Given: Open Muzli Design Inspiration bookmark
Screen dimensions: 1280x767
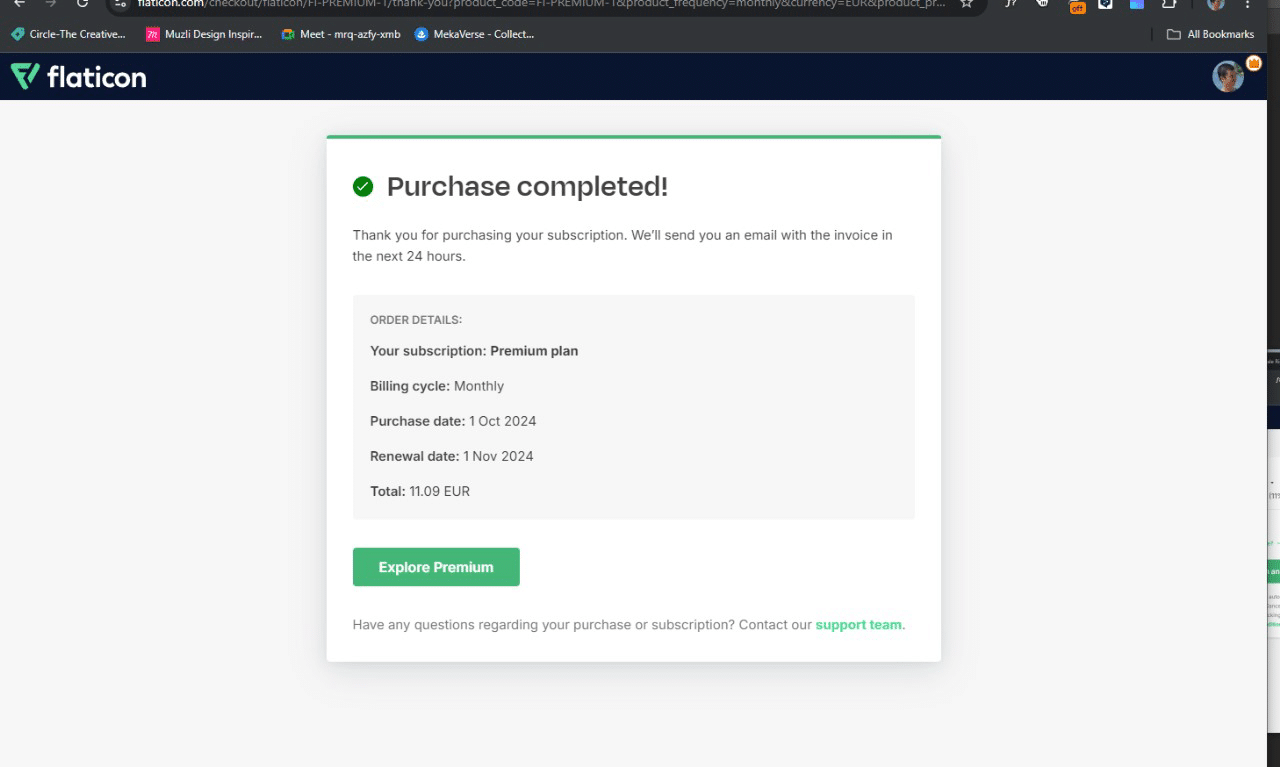Looking at the screenshot, I should click(204, 34).
